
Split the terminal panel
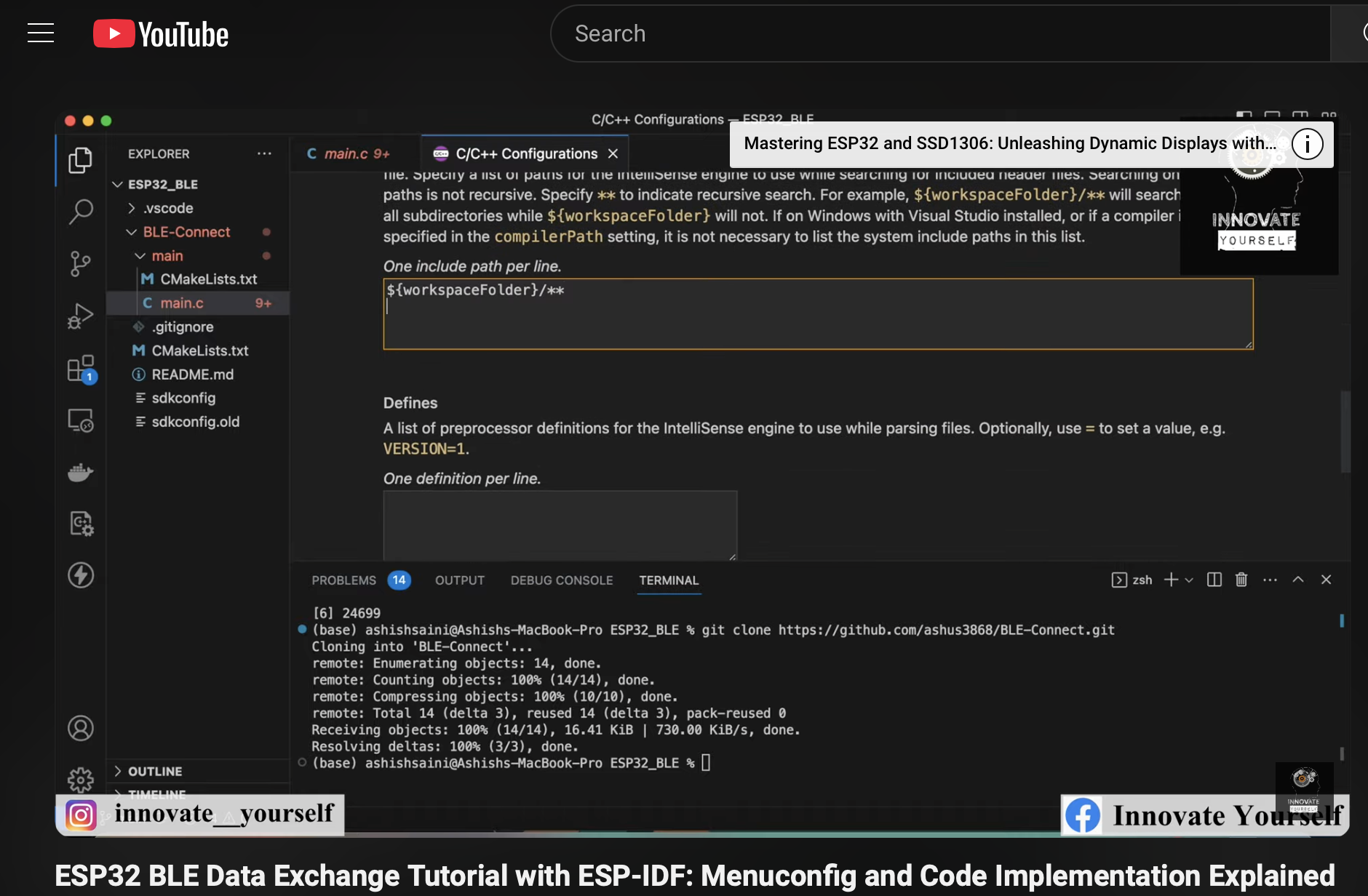pos(1214,580)
